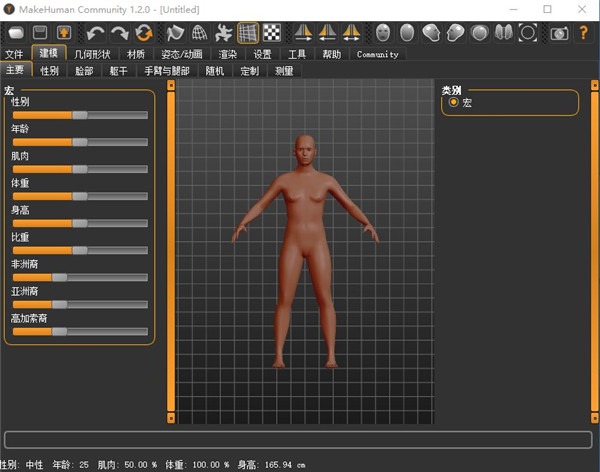Click the Undo arrow icon
The width and height of the screenshot is (600, 472).
tap(95, 33)
